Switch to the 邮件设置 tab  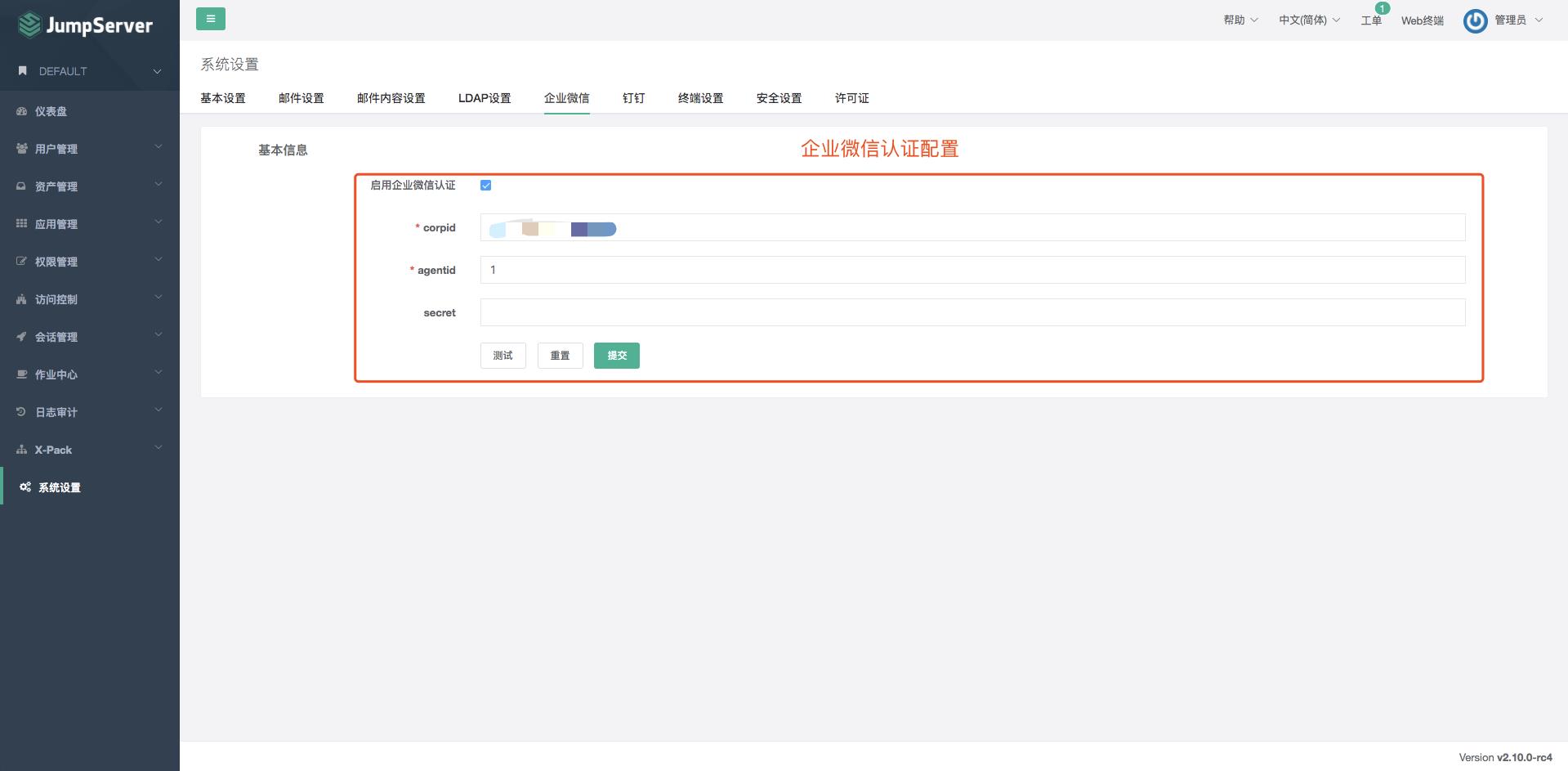pyautogui.click(x=302, y=98)
